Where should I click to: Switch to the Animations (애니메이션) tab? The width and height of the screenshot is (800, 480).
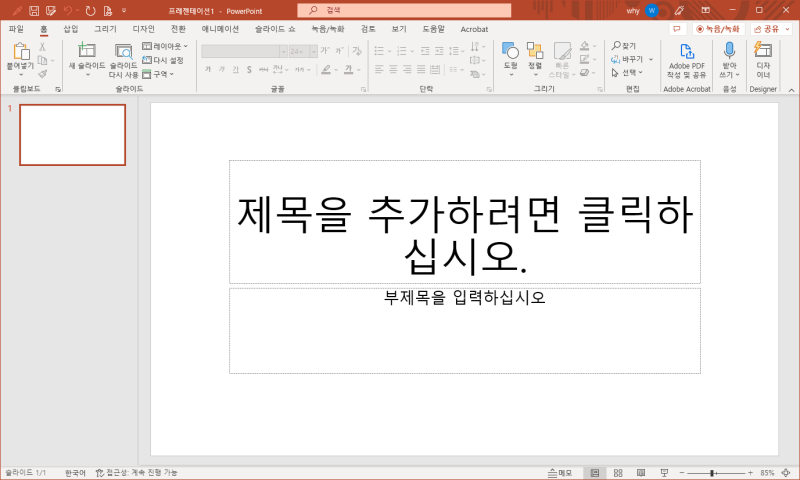coord(220,29)
